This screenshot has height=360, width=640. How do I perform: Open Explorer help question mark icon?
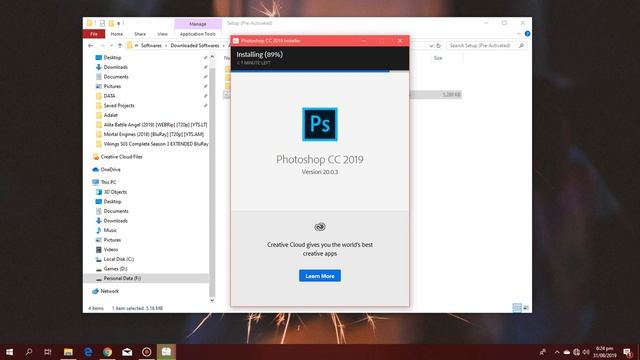527,34
